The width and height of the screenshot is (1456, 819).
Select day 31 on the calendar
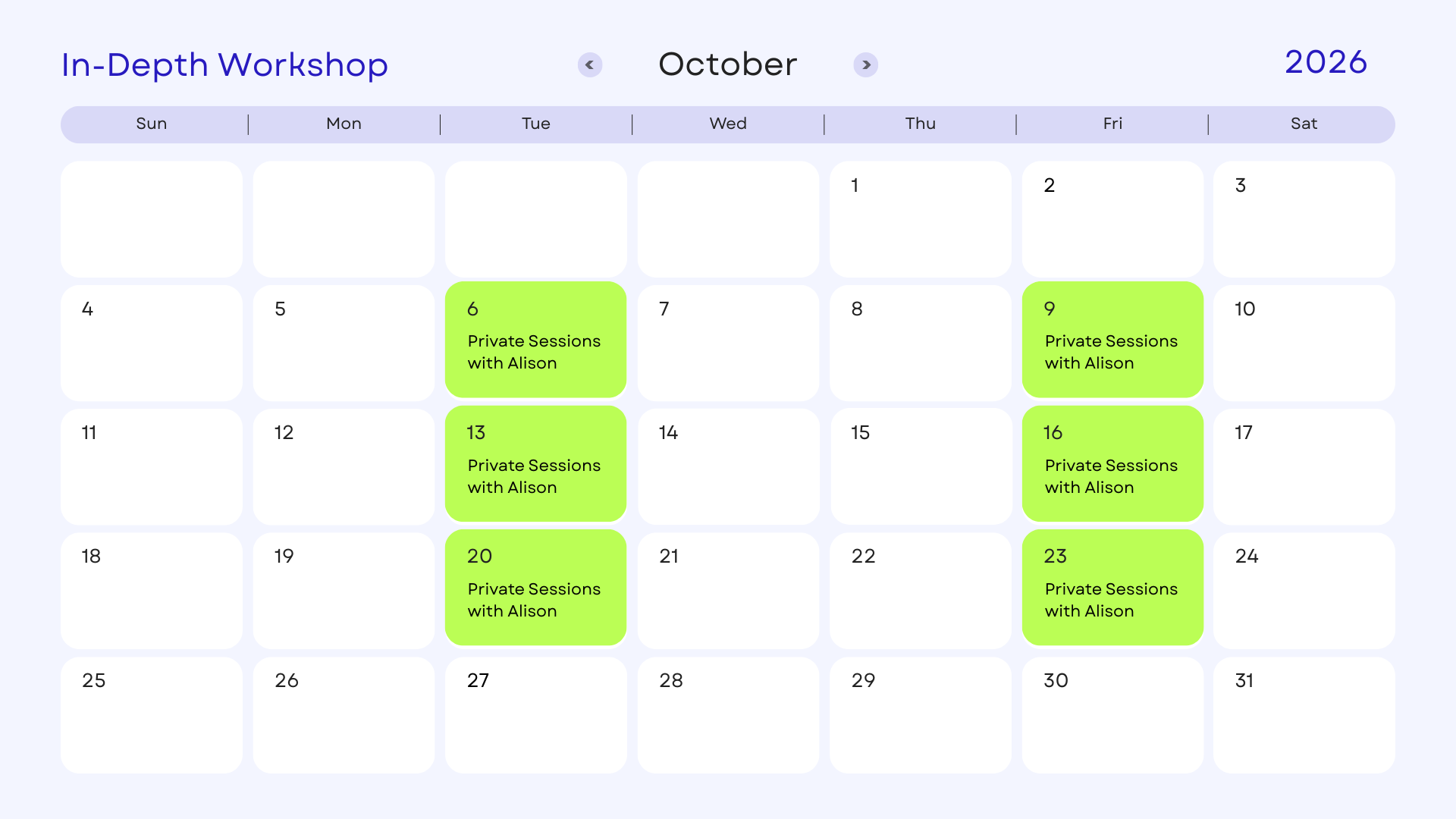point(1304,715)
